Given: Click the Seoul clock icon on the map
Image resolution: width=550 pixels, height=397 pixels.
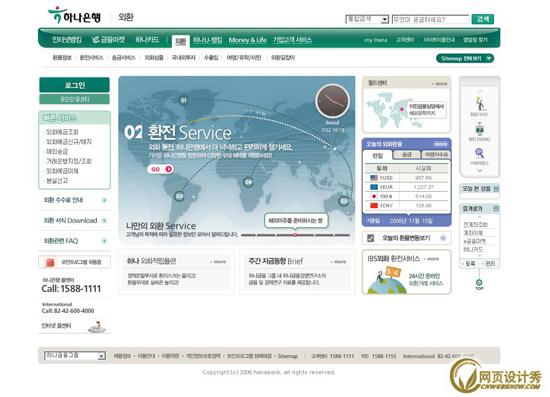Looking at the screenshot, I should click(x=332, y=101).
